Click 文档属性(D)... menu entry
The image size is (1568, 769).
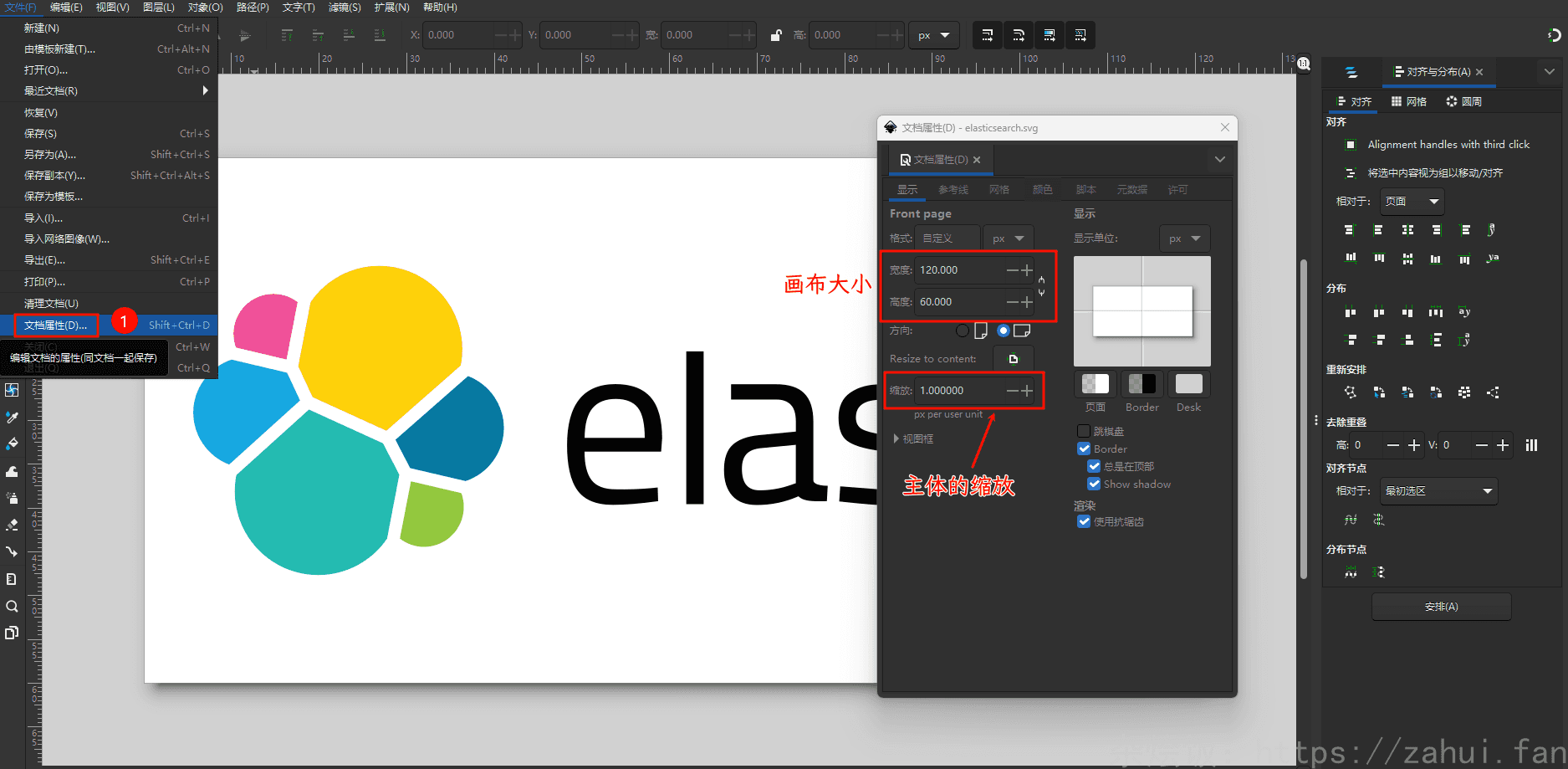click(55, 326)
